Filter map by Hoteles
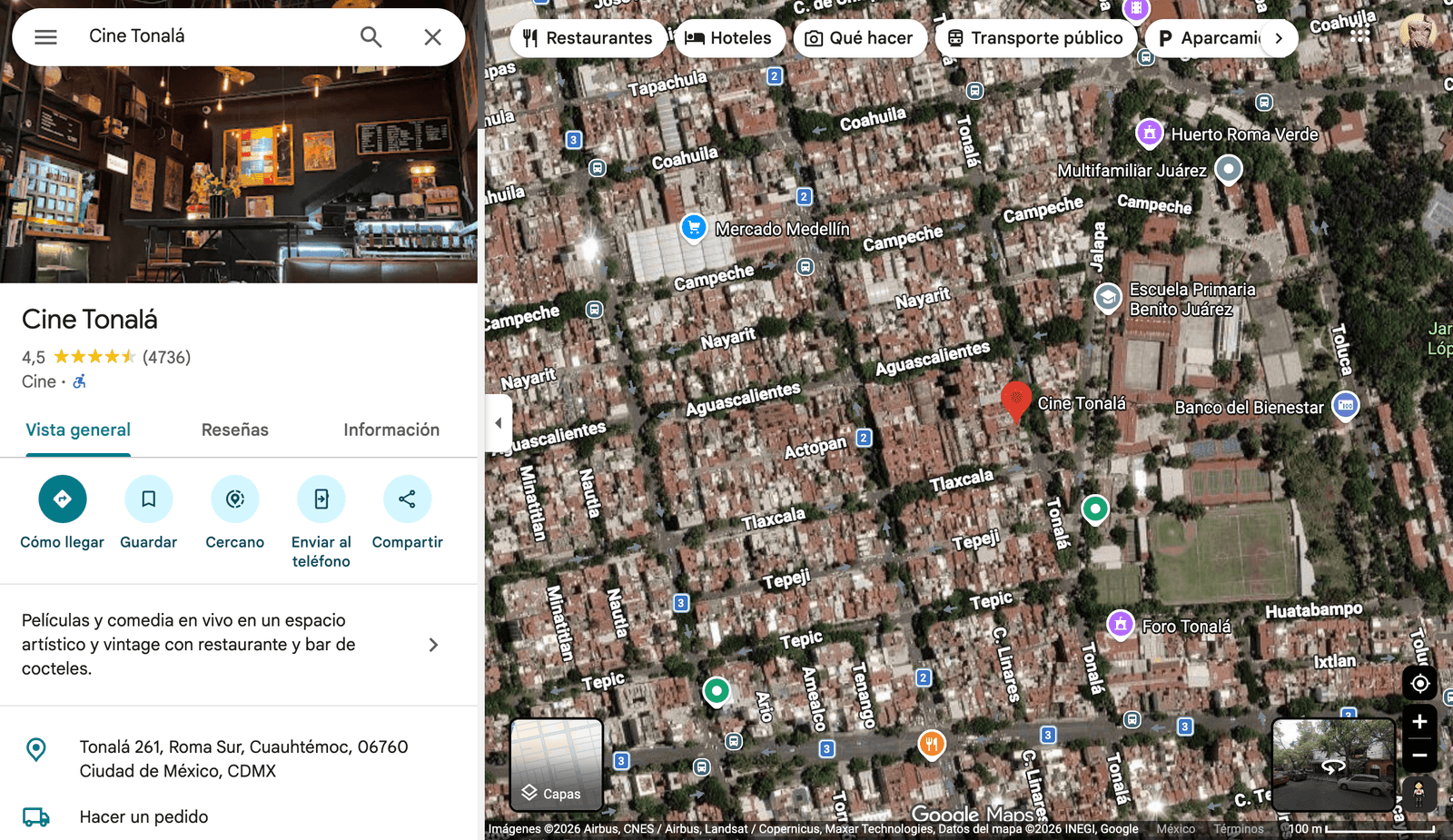The width and height of the screenshot is (1453, 840). (729, 38)
